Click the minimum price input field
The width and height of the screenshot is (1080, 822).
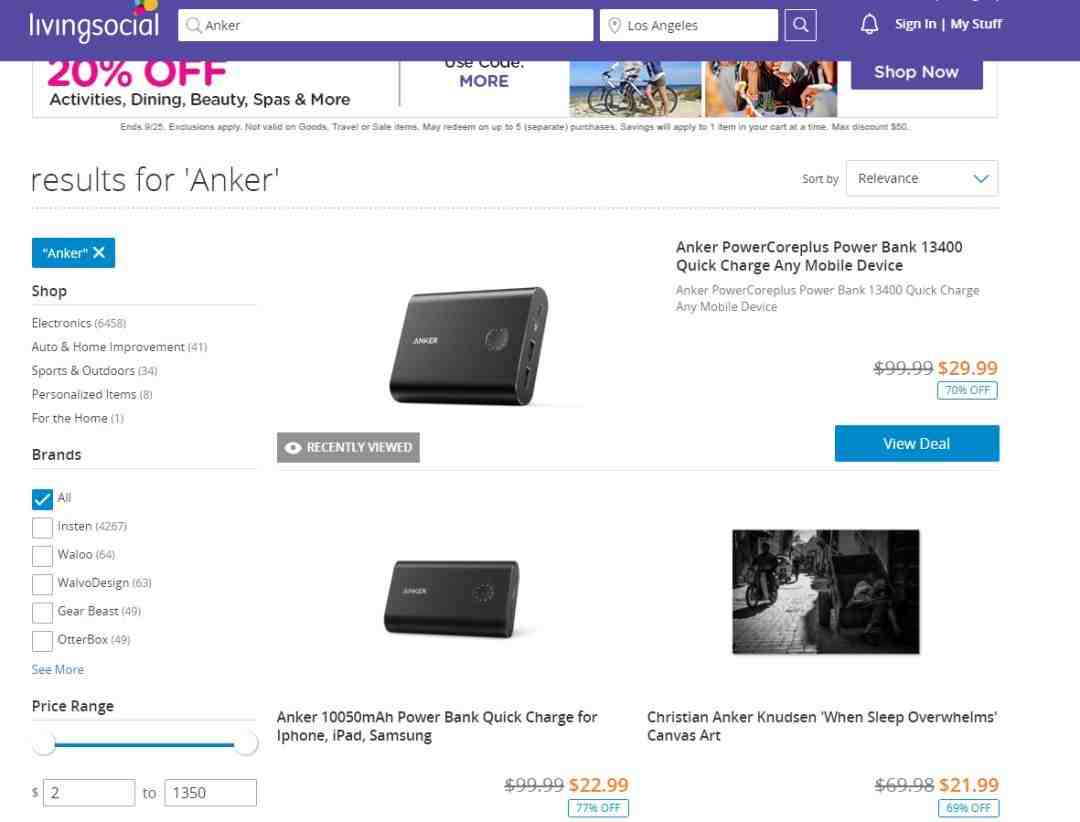[89, 792]
